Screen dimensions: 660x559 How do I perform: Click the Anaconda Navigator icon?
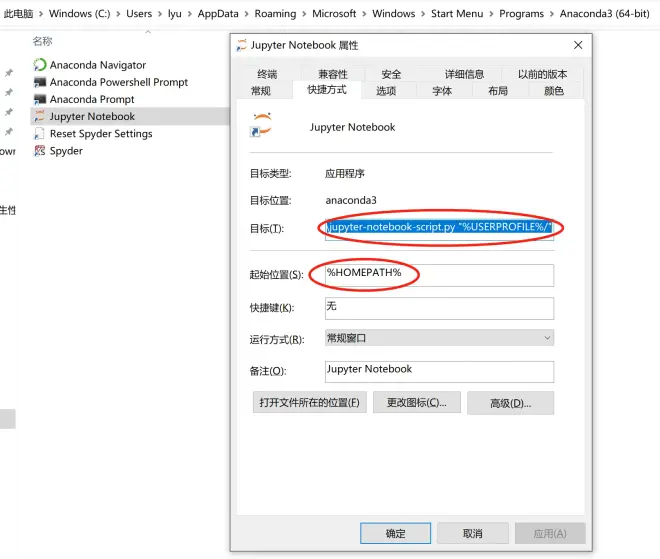[x=40, y=65]
